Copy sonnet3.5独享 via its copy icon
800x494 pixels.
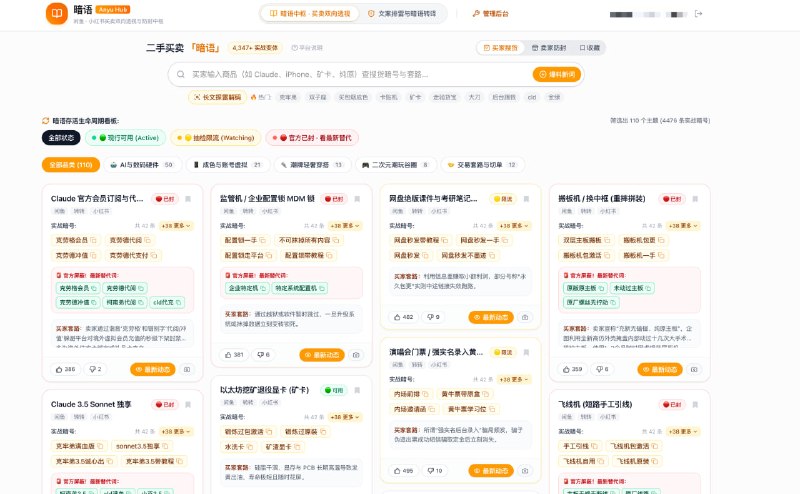click(x=165, y=446)
